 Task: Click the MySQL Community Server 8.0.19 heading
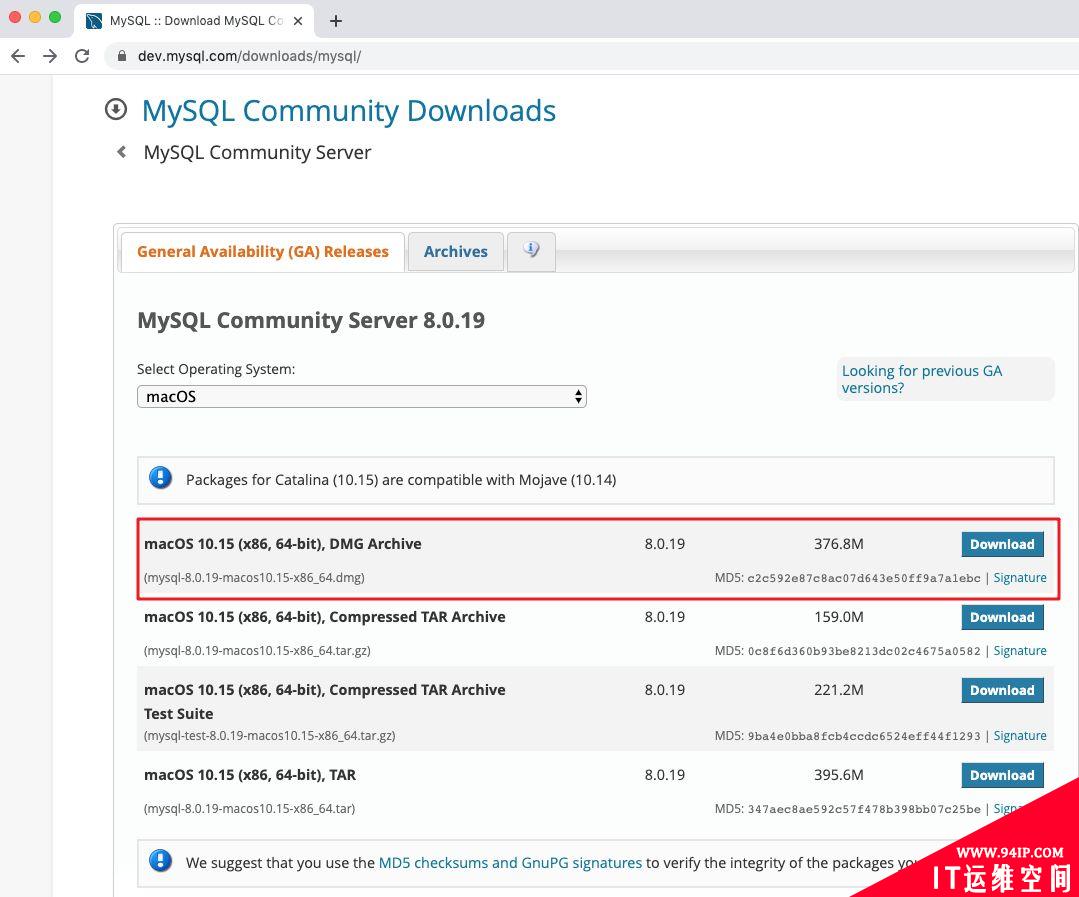(311, 320)
